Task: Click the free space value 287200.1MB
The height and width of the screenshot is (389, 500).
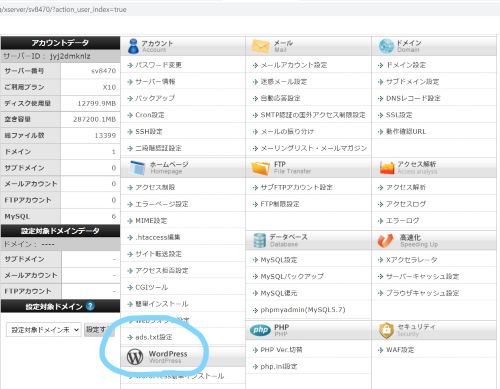Action: pyautogui.click(x=95, y=119)
